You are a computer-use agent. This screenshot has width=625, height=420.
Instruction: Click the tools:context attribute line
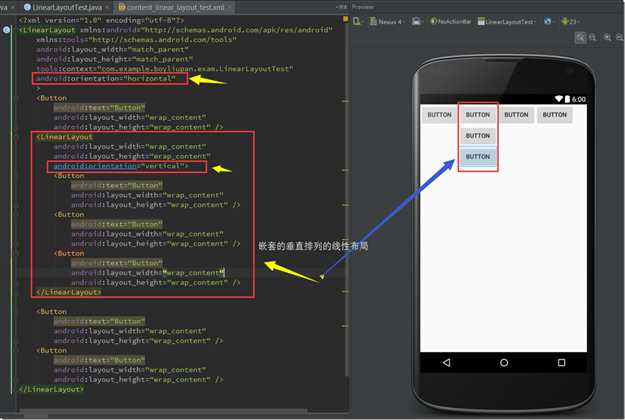[x=164, y=69]
